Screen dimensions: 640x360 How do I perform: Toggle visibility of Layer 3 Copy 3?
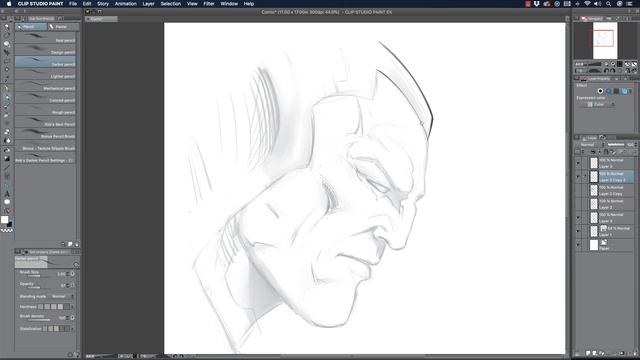[578, 177]
